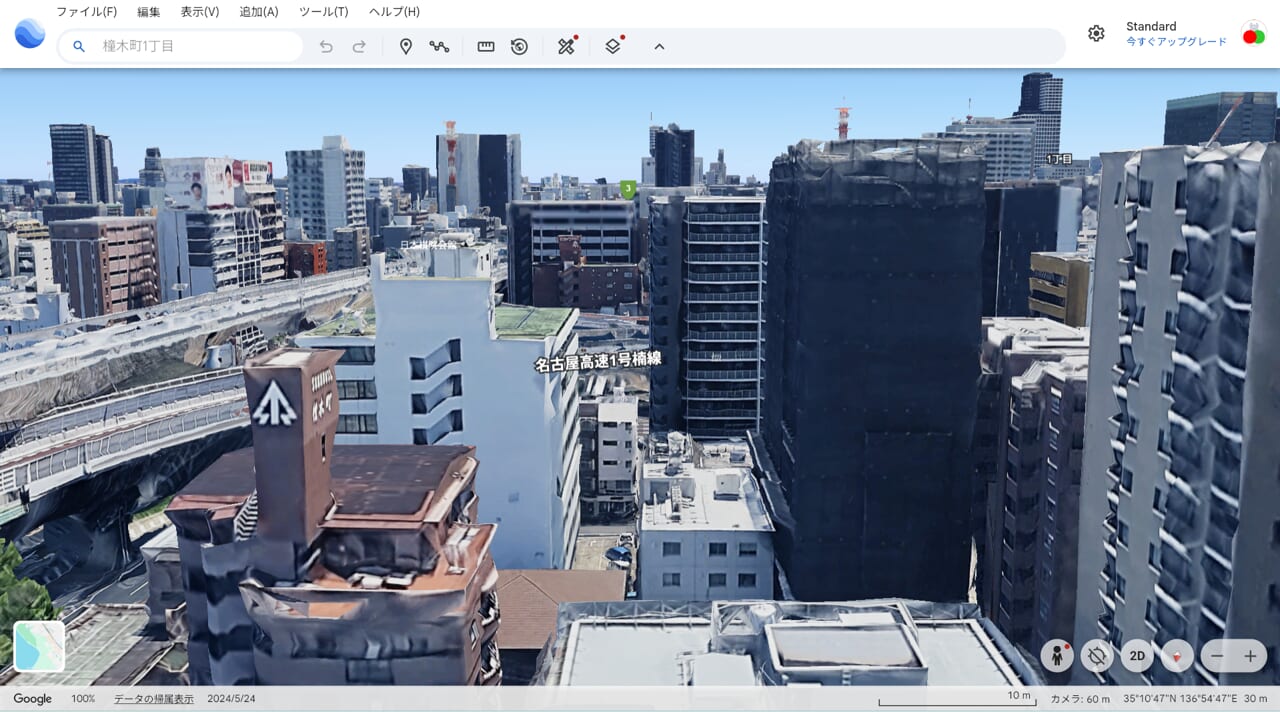The image size is (1280, 712).
Task: Reset north with the compass button
Action: pyautogui.click(x=1177, y=656)
